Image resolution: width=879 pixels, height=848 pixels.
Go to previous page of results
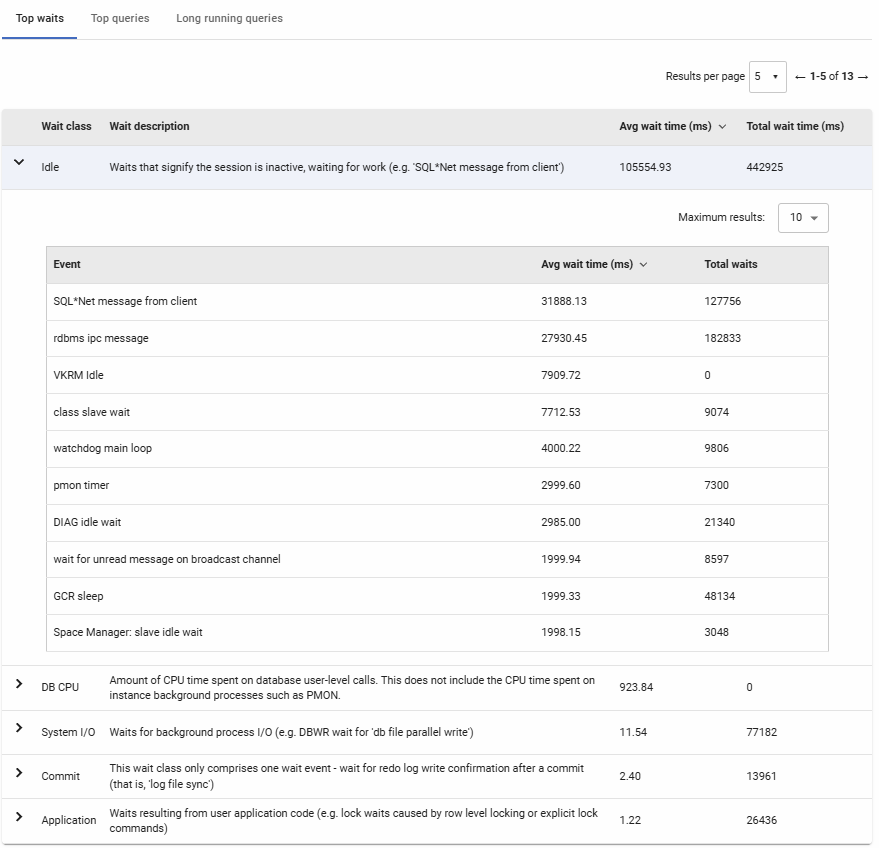[800, 77]
